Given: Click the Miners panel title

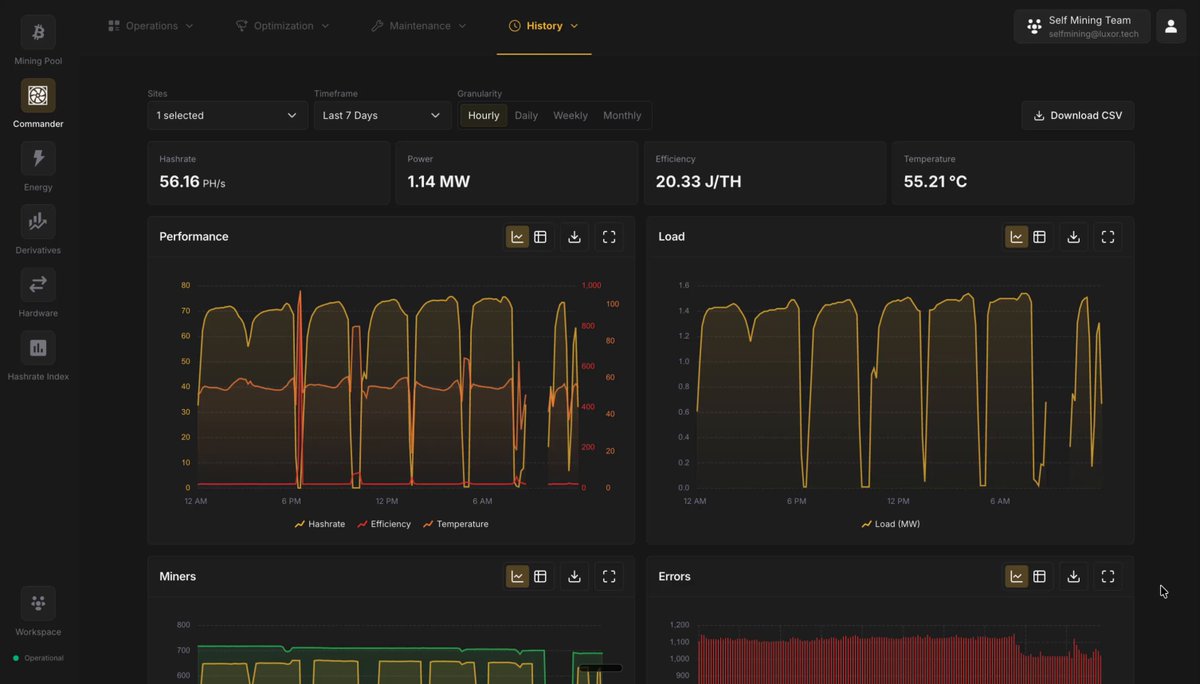Looking at the screenshot, I should pyautogui.click(x=178, y=576).
